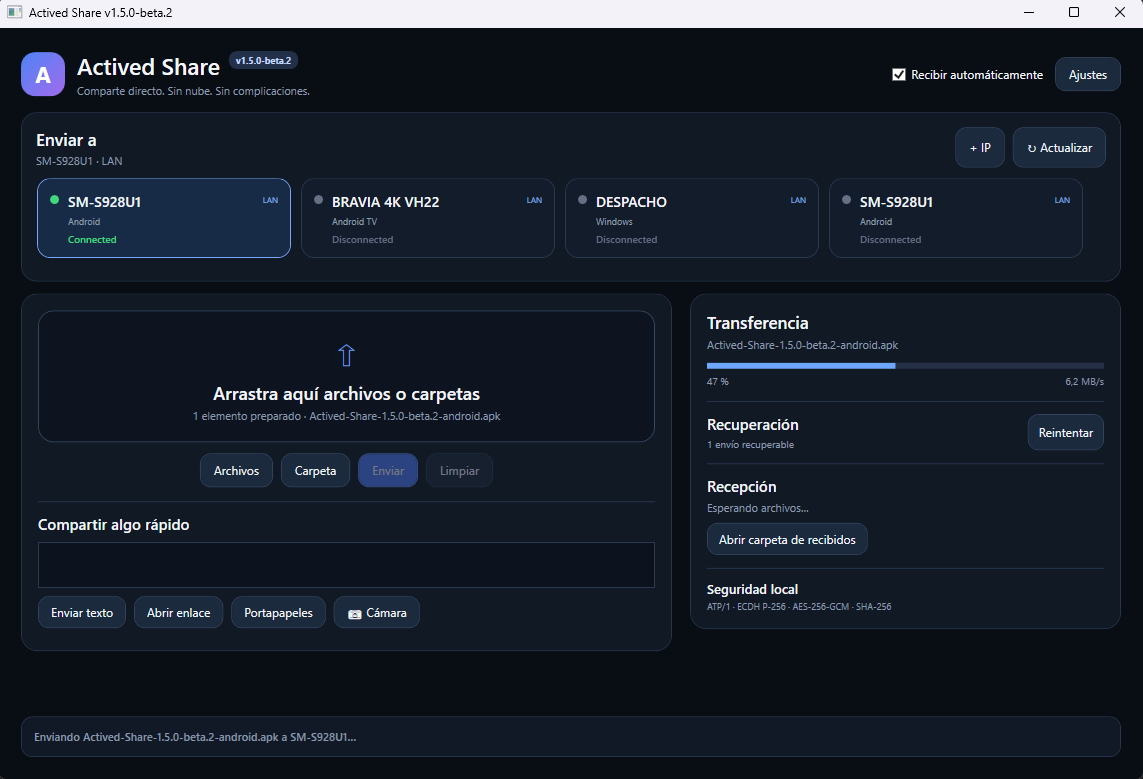Click the 6,2 MB/s transfer speed text
The image size is (1143, 779).
[x=1084, y=382]
